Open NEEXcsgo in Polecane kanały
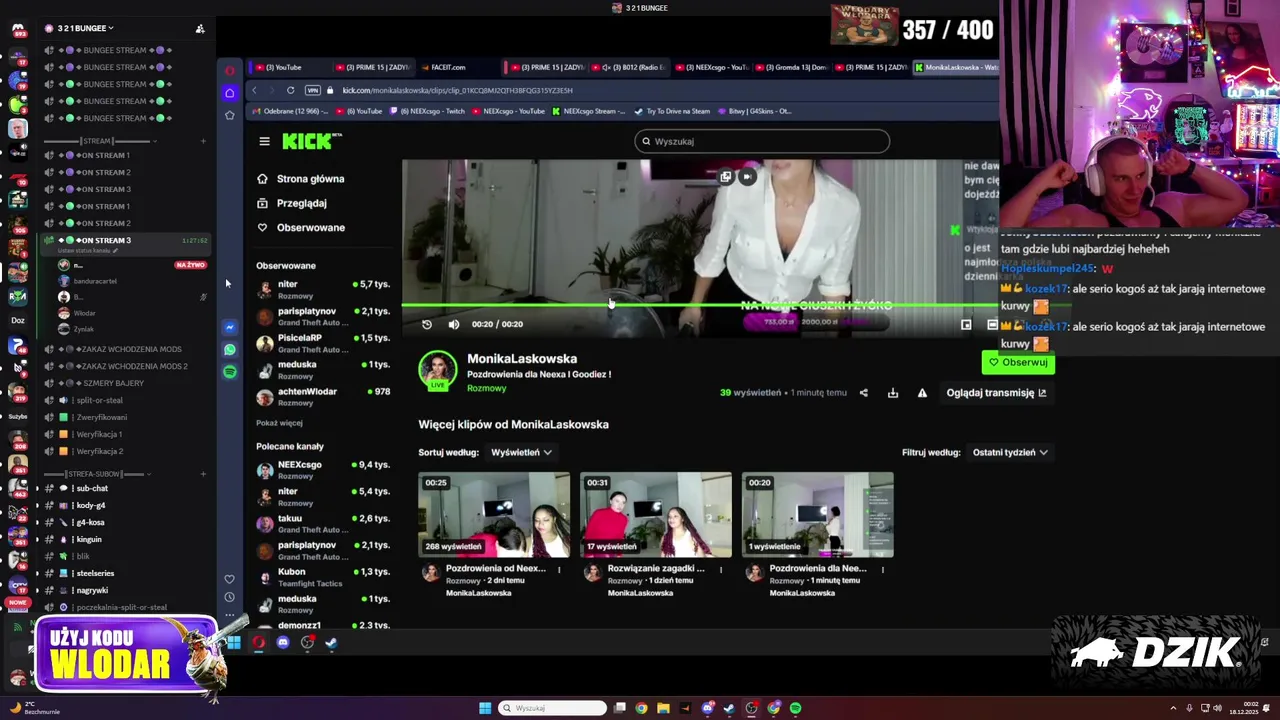Viewport: 1280px width, 720px height. click(x=323, y=471)
